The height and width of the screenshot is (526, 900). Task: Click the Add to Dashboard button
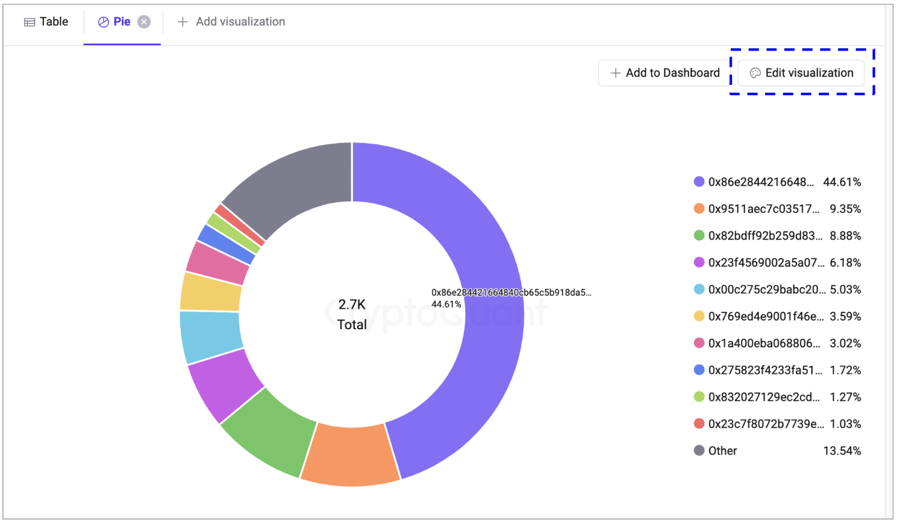click(x=664, y=73)
